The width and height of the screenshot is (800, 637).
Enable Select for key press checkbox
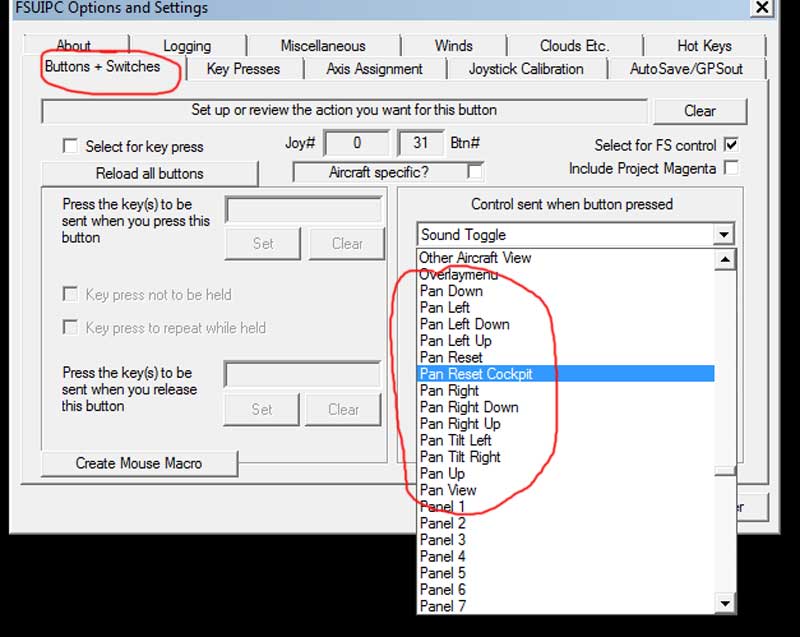(x=70, y=146)
